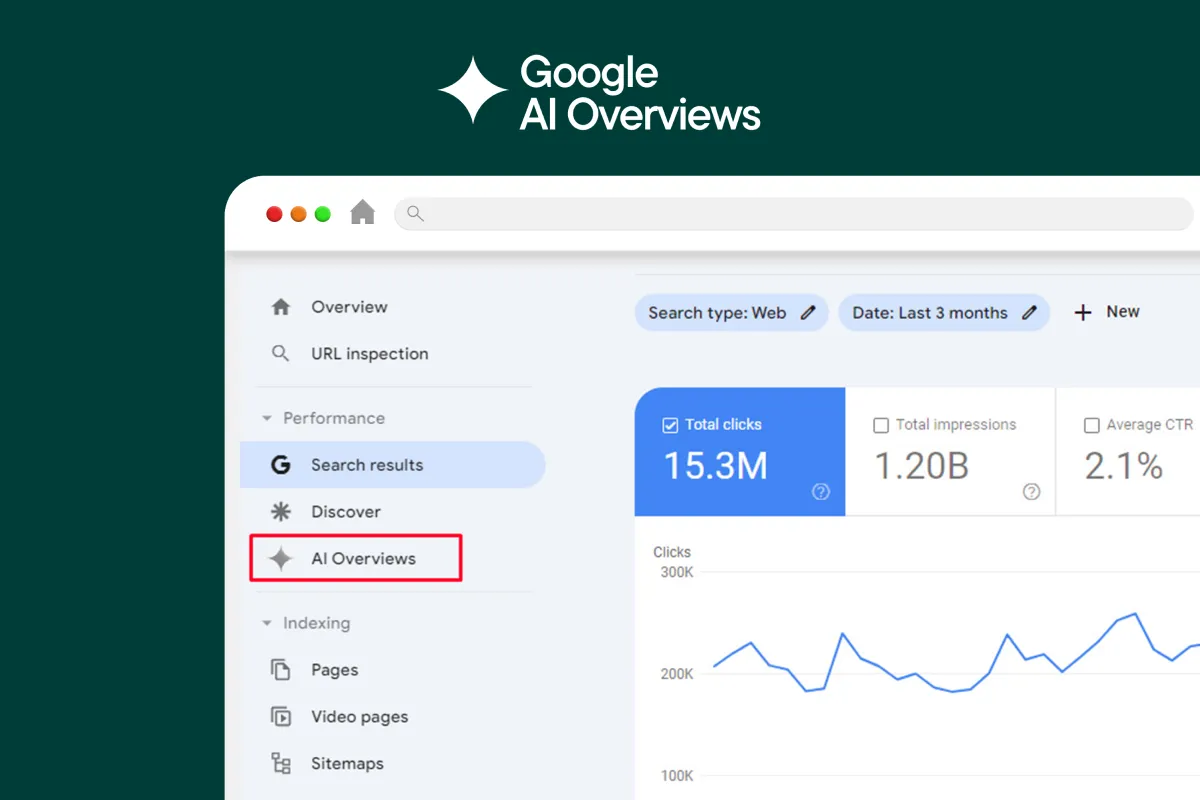Open the Video pages report
The height and width of the screenshot is (800, 1200).
click(x=359, y=717)
